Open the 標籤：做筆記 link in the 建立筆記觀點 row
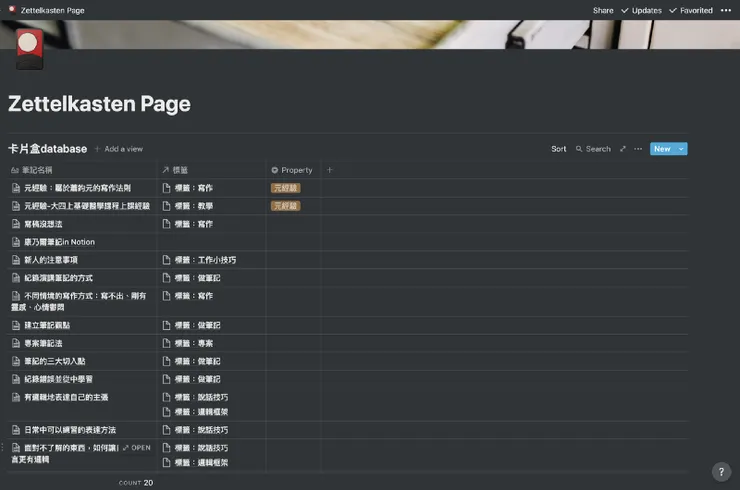 (x=198, y=325)
